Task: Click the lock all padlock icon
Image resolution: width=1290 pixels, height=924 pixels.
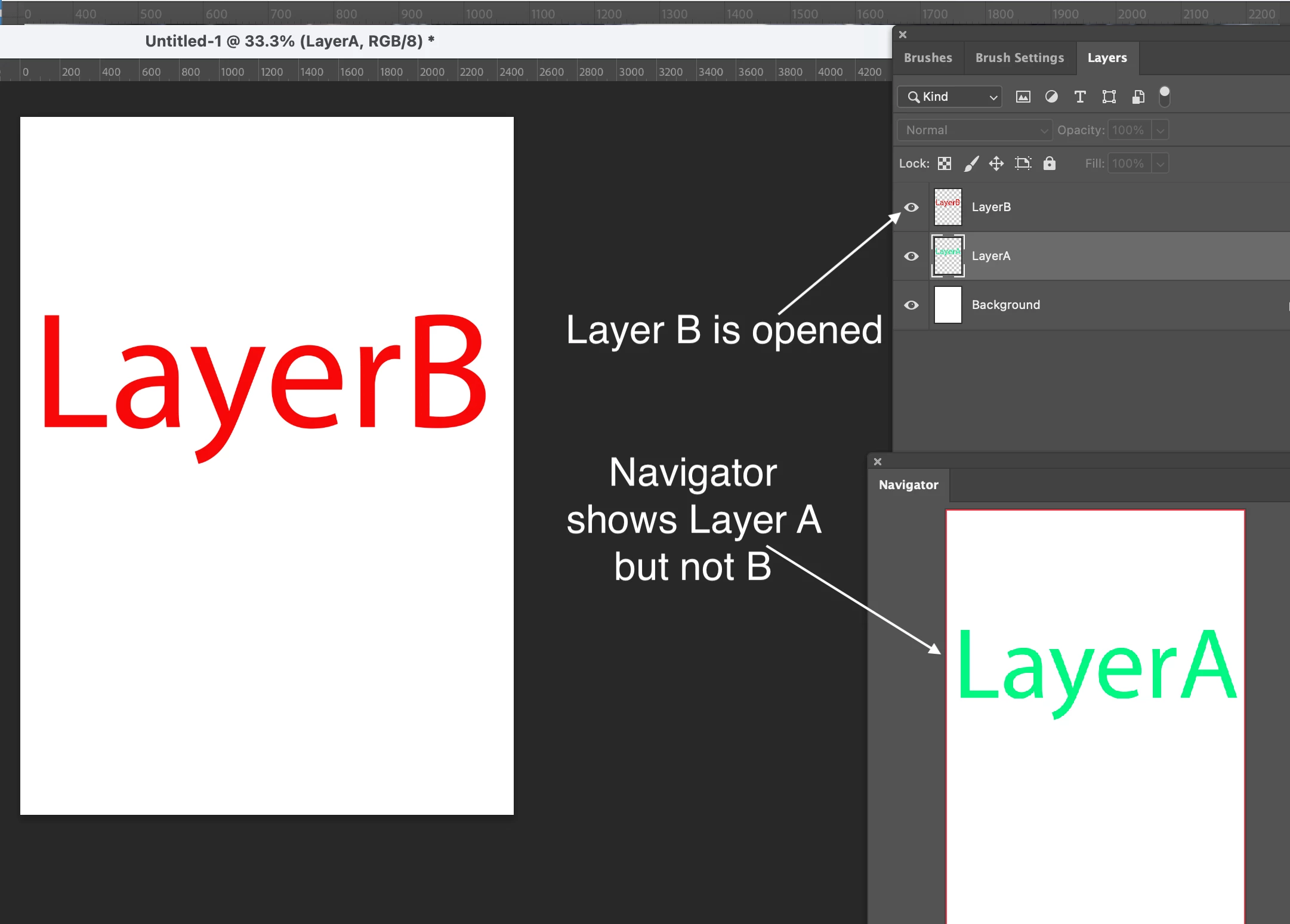Action: pyautogui.click(x=1050, y=163)
